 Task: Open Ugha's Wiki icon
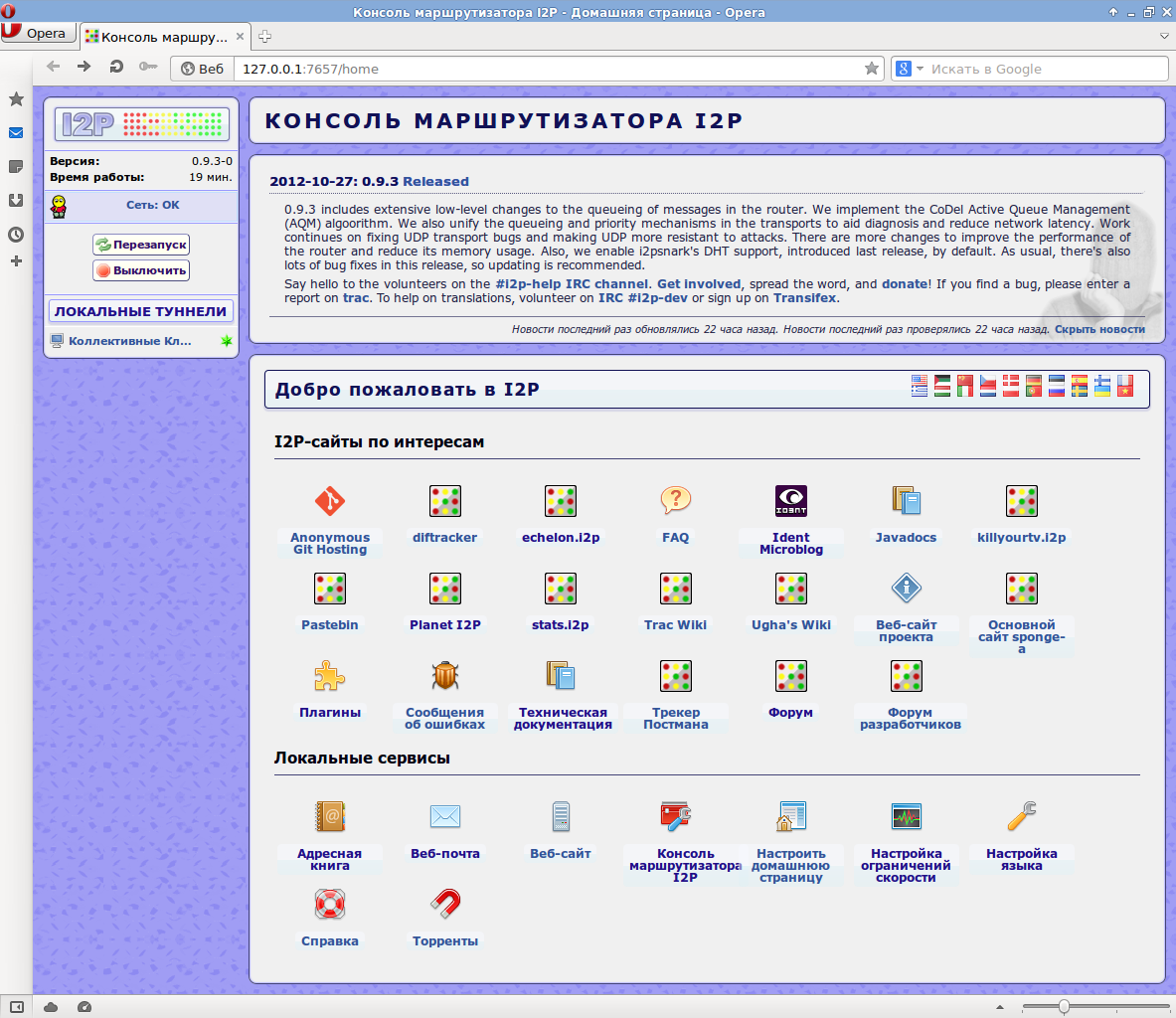point(790,589)
